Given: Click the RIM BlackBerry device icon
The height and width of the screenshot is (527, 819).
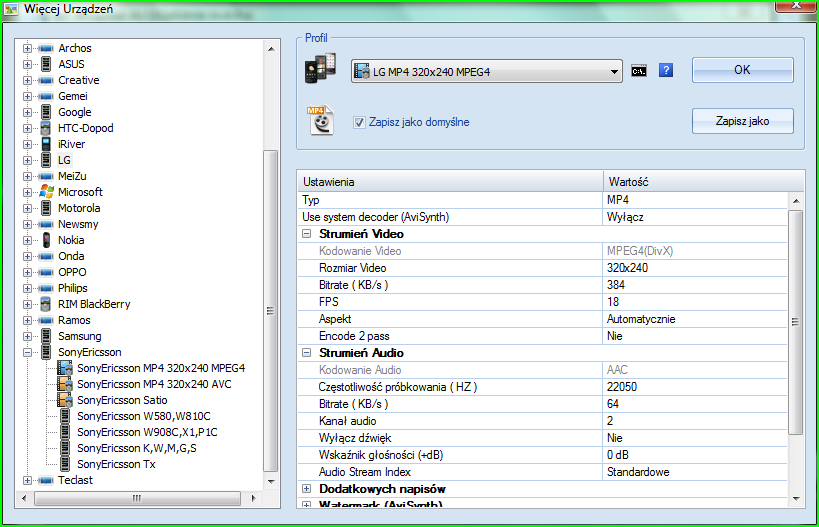Looking at the screenshot, I should 46,304.
